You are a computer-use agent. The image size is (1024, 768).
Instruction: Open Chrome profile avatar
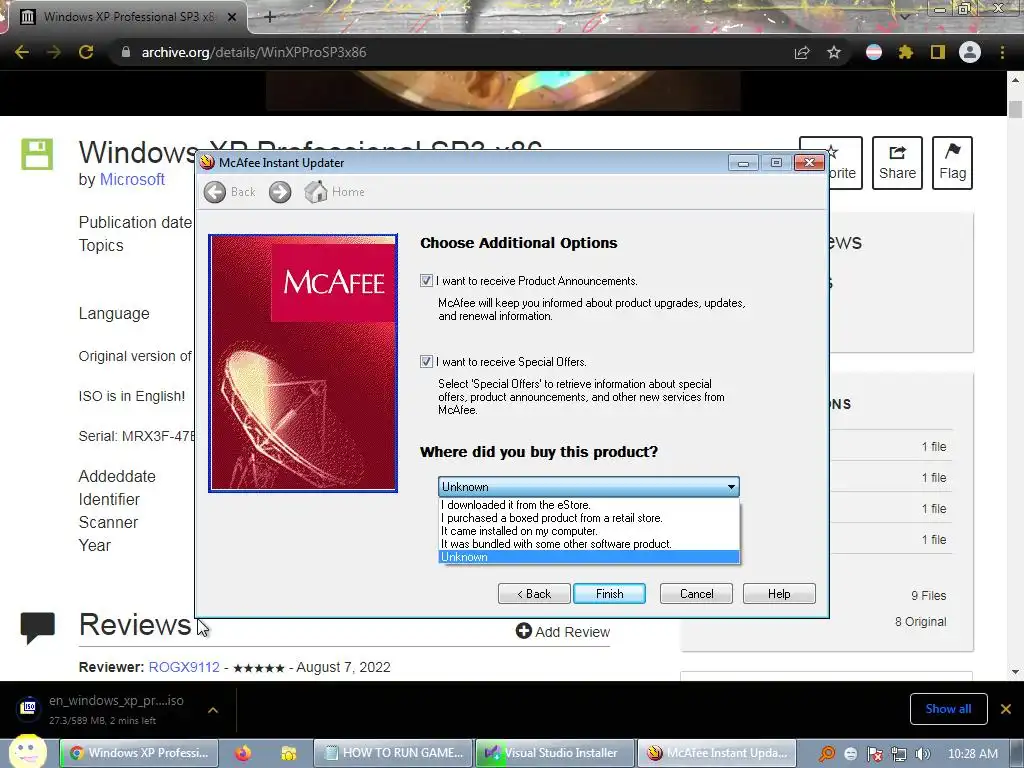click(x=970, y=52)
